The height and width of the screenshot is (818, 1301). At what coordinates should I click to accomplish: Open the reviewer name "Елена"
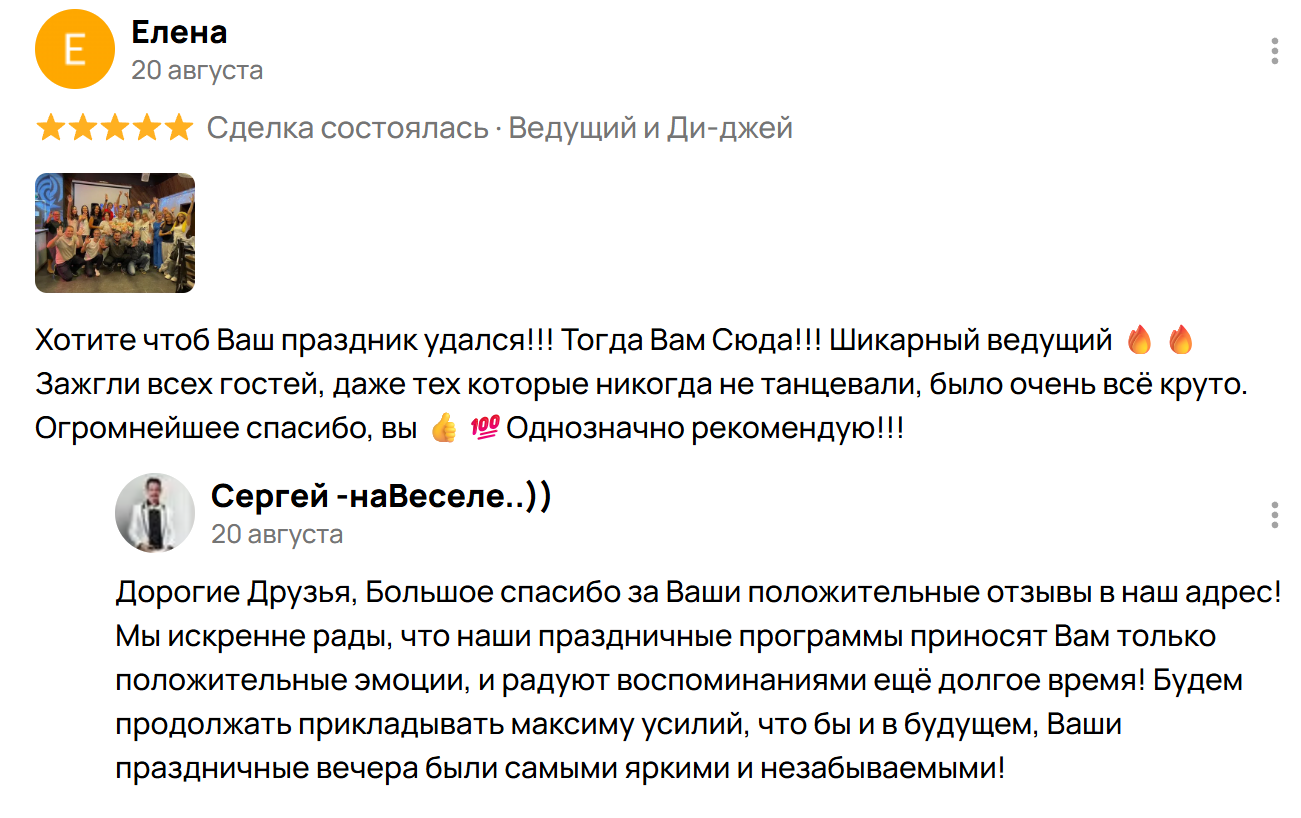[x=179, y=33]
